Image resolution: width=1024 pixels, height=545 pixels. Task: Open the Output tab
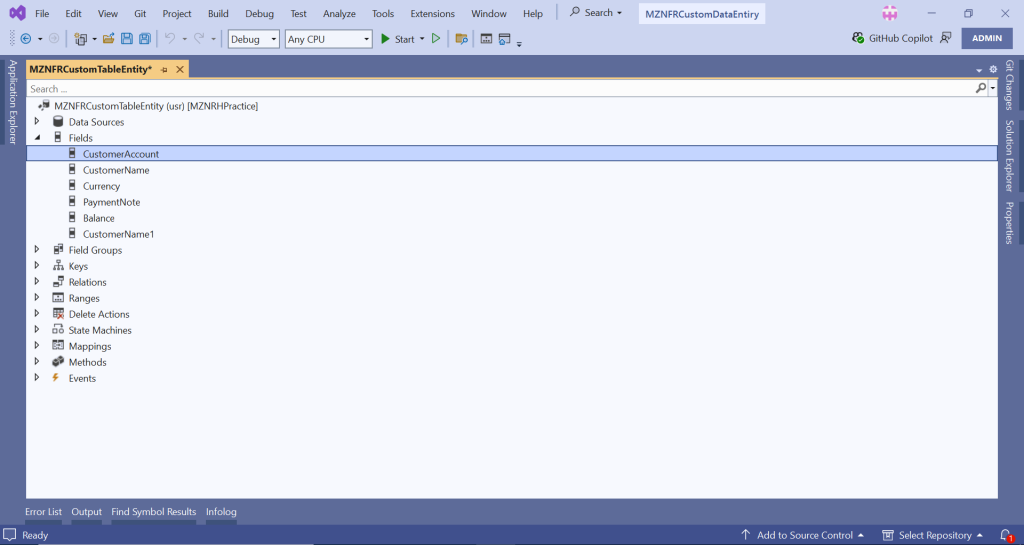click(x=87, y=512)
